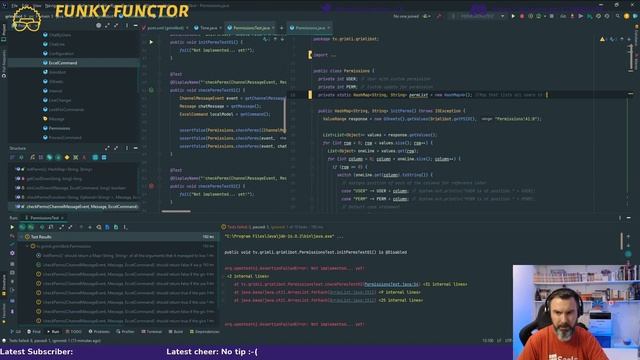640x360 pixels.
Task: Open the Problems tool window button
Action: pyautogui.click(x=99, y=331)
